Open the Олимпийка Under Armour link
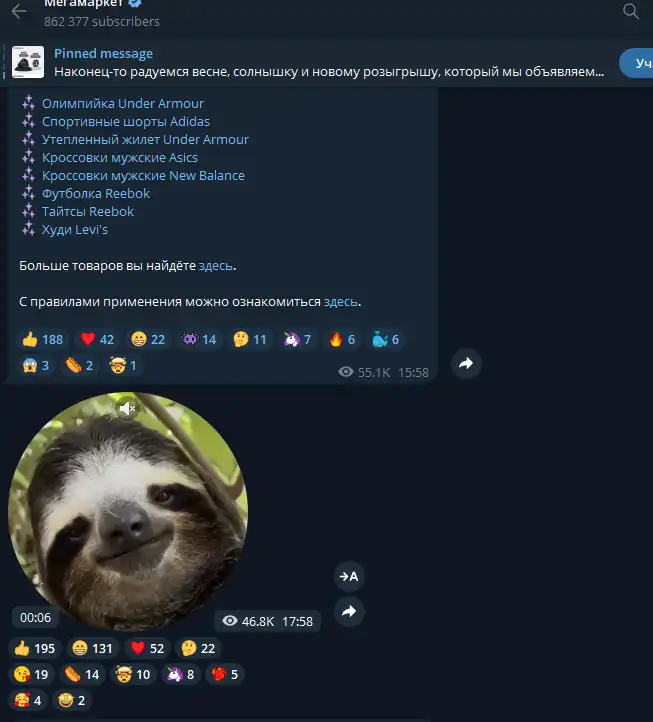The width and height of the screenshot is (653, 722). pyautogui.click(x=122, y=104)
